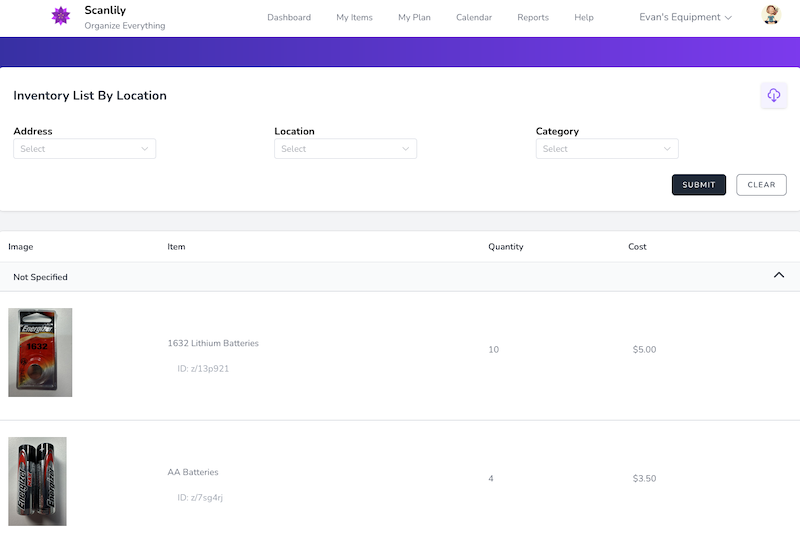Open the Help menu item
This screenshot has width=800, height=538.
pos(584,17)
